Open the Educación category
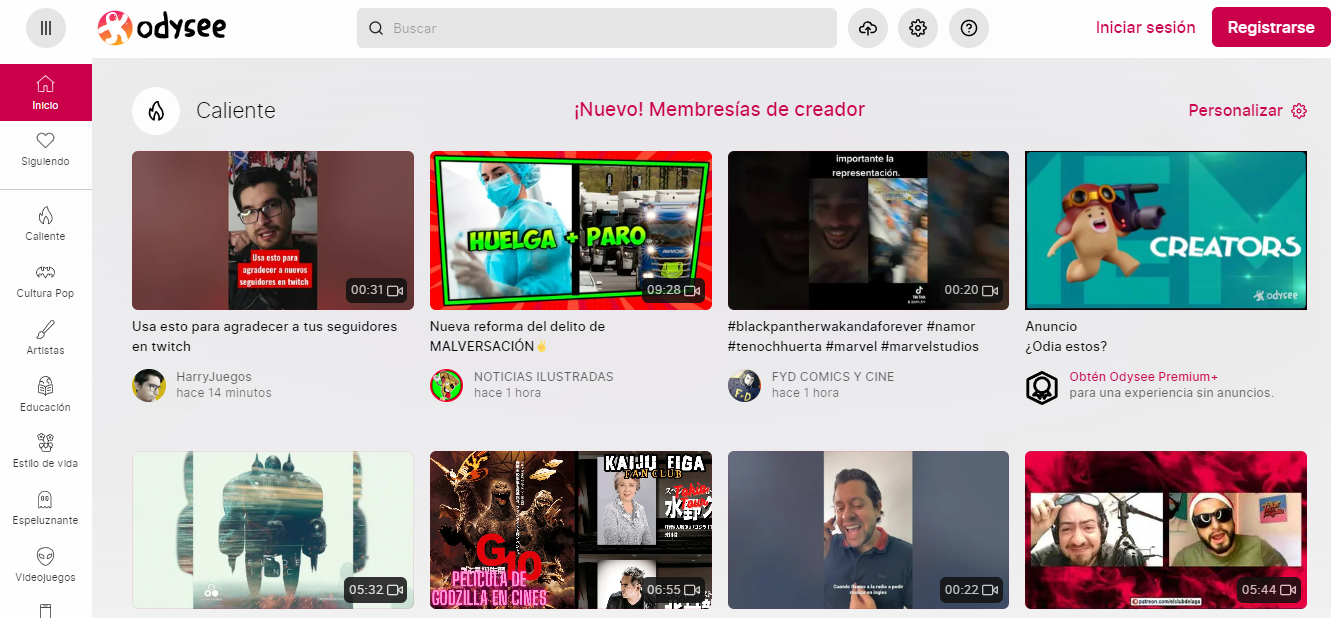The height and width of the screenshot is (618, 1331). (46, 395)
